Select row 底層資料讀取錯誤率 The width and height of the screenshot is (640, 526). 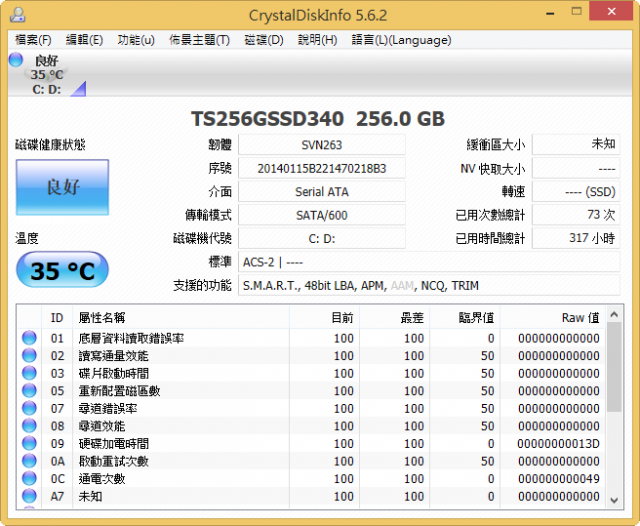[x=312, y=338]
